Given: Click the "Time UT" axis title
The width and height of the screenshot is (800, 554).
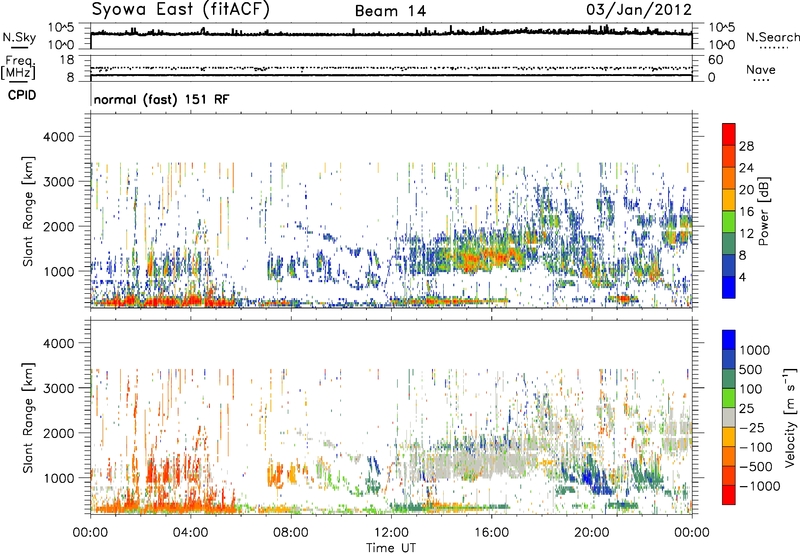Looking at the screenshot, I should click(391, 548).
